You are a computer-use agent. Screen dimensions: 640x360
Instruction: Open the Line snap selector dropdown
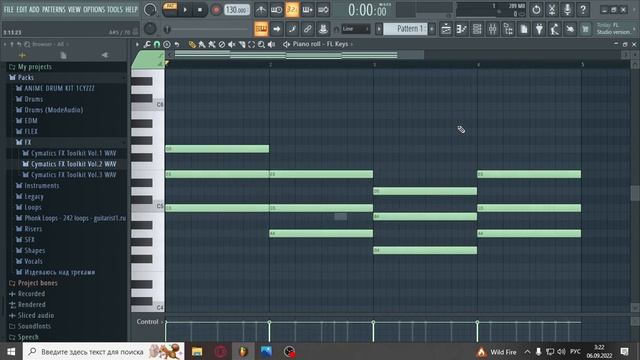point(356,29)
